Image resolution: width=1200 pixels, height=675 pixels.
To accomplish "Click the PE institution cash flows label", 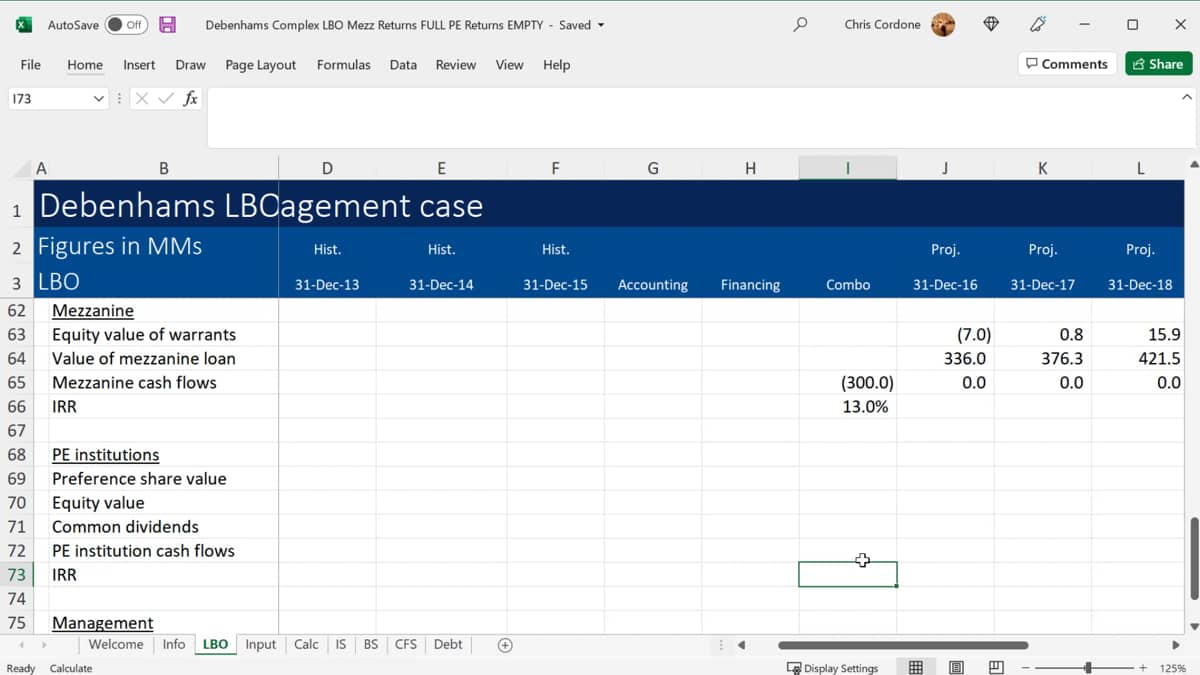I will click(143, 550).
